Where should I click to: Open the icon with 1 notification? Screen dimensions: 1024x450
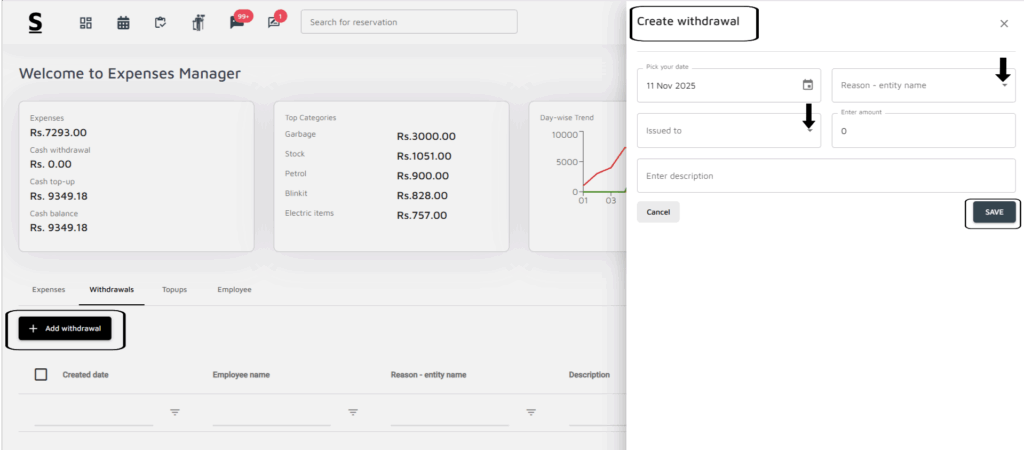tap(273, 22)
